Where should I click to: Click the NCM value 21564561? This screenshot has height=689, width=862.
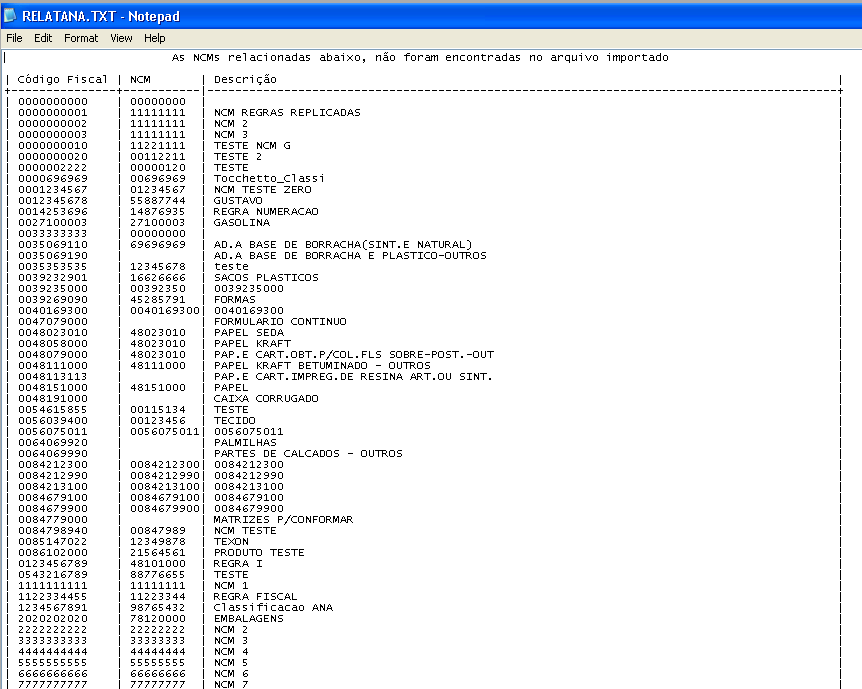tap(158, 552)
